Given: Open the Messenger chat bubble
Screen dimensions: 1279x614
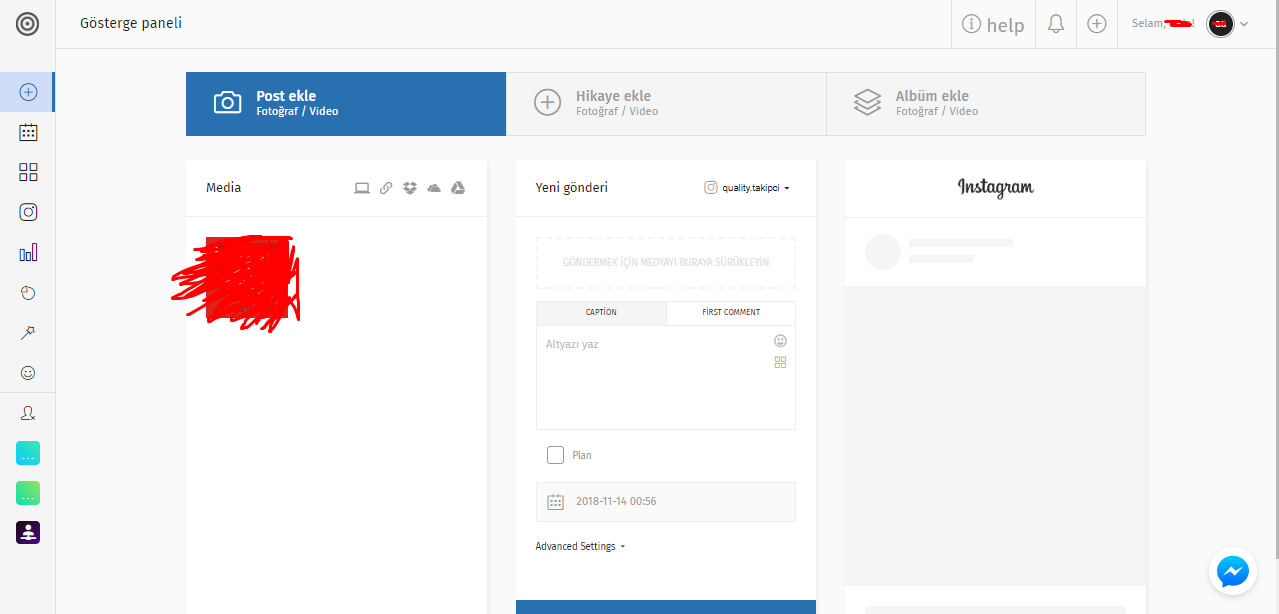Looking at the screenshot, I should [x=1232, y=571].
